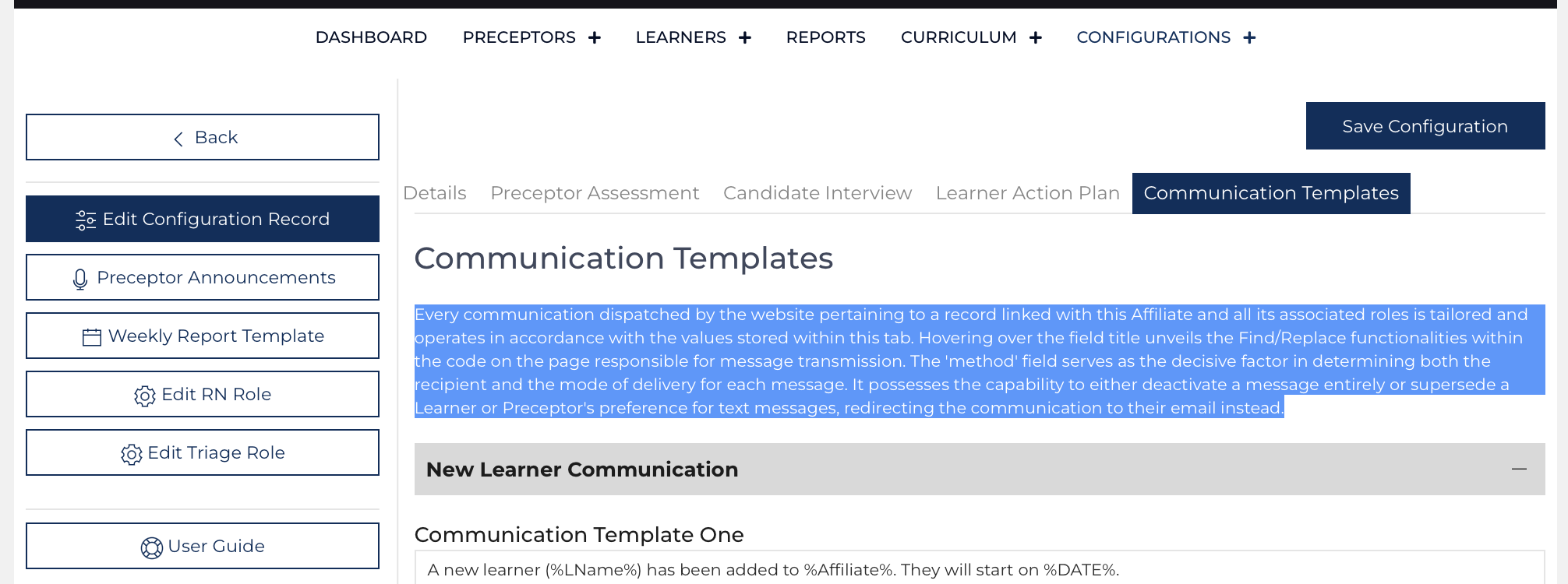This screenshot has width=1568, height=584.
Task: Expand the CURRICULUM dropdown menu
Action: [1036, 37]
